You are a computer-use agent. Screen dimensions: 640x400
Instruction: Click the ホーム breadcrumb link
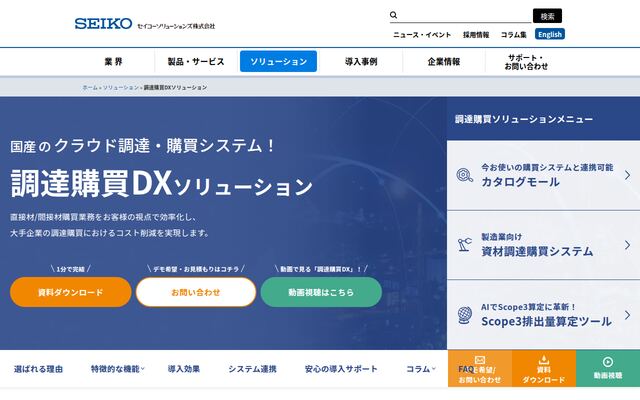[90, 87]
